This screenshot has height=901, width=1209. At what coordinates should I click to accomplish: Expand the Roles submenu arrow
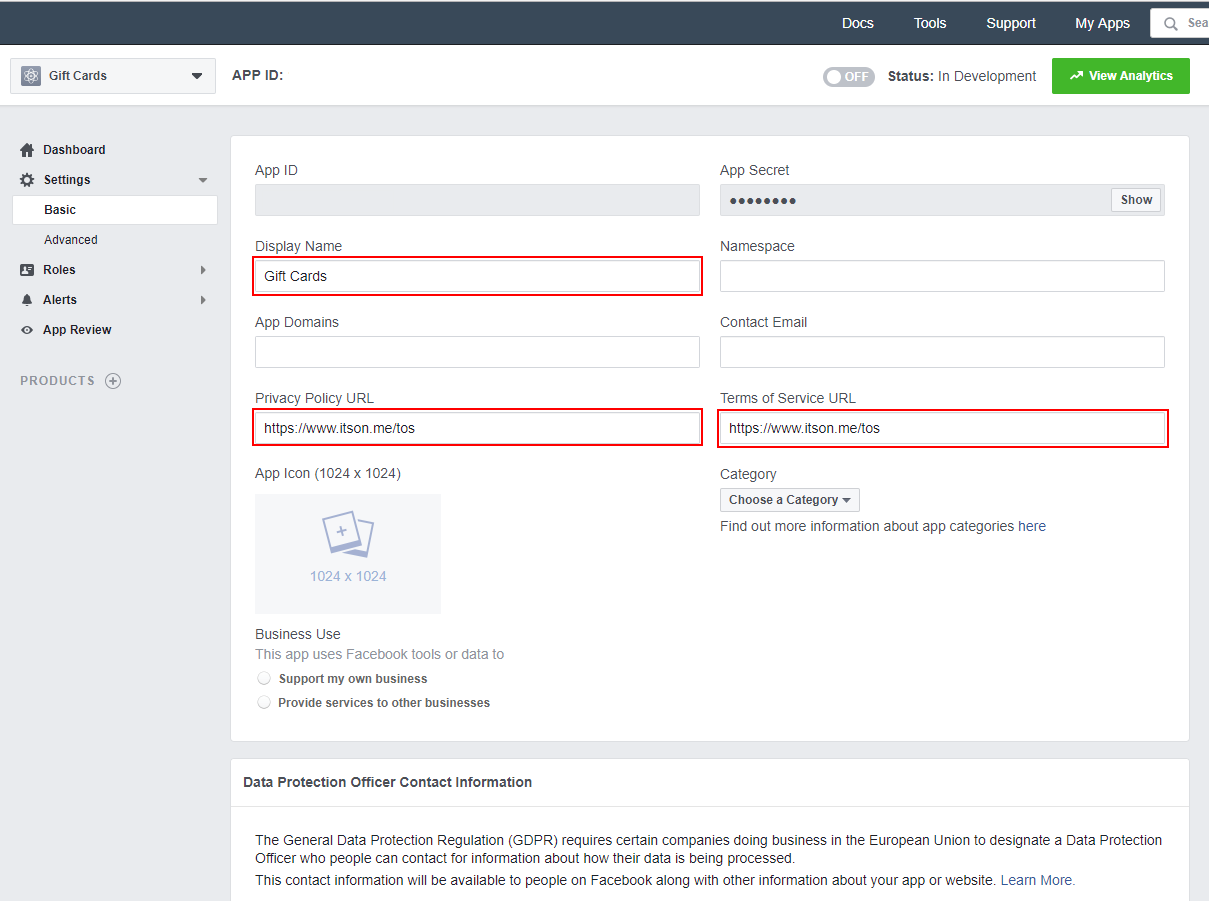pos(203,270)
